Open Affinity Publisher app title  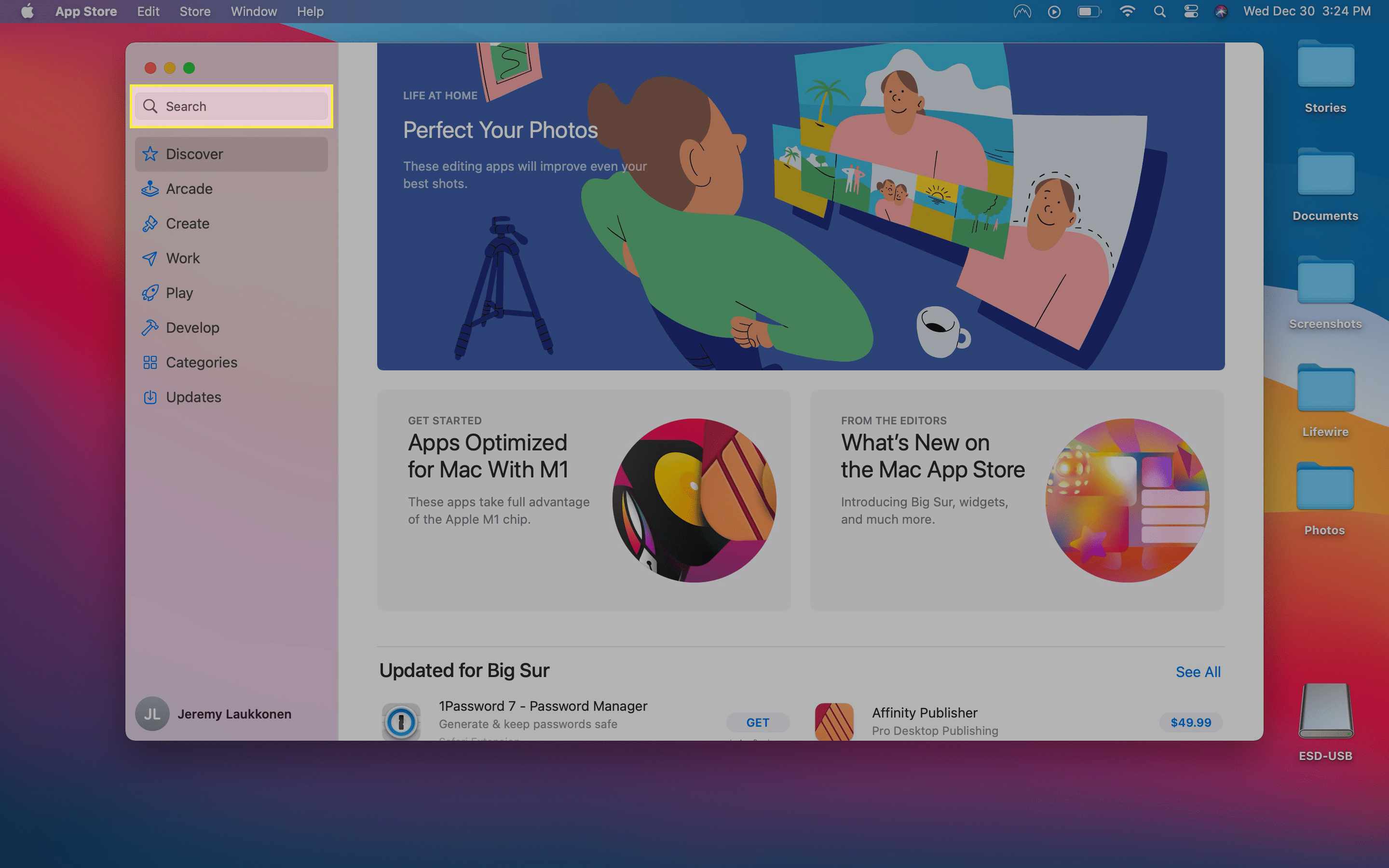[x=925, y=712]
